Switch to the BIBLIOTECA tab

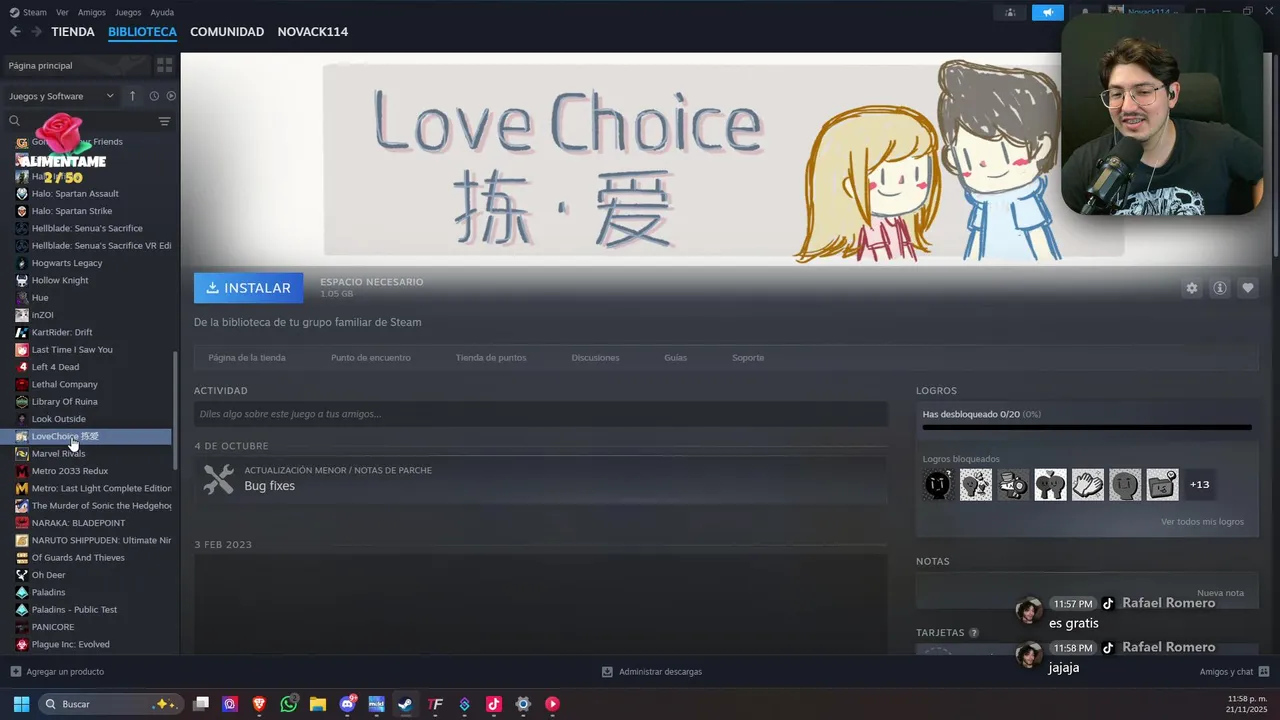click(142, 32)
